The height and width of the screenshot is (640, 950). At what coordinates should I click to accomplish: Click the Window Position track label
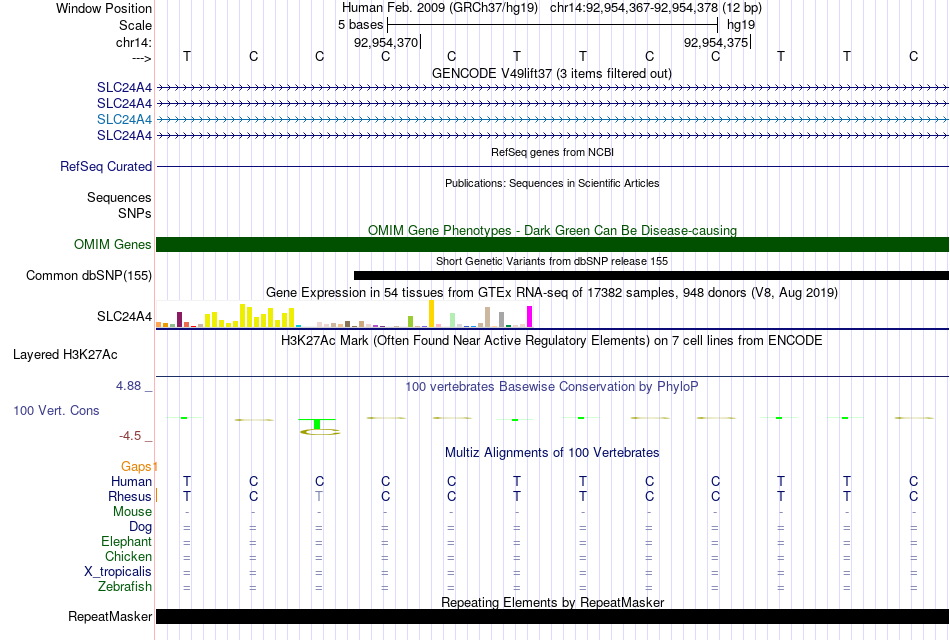(104, 8)
